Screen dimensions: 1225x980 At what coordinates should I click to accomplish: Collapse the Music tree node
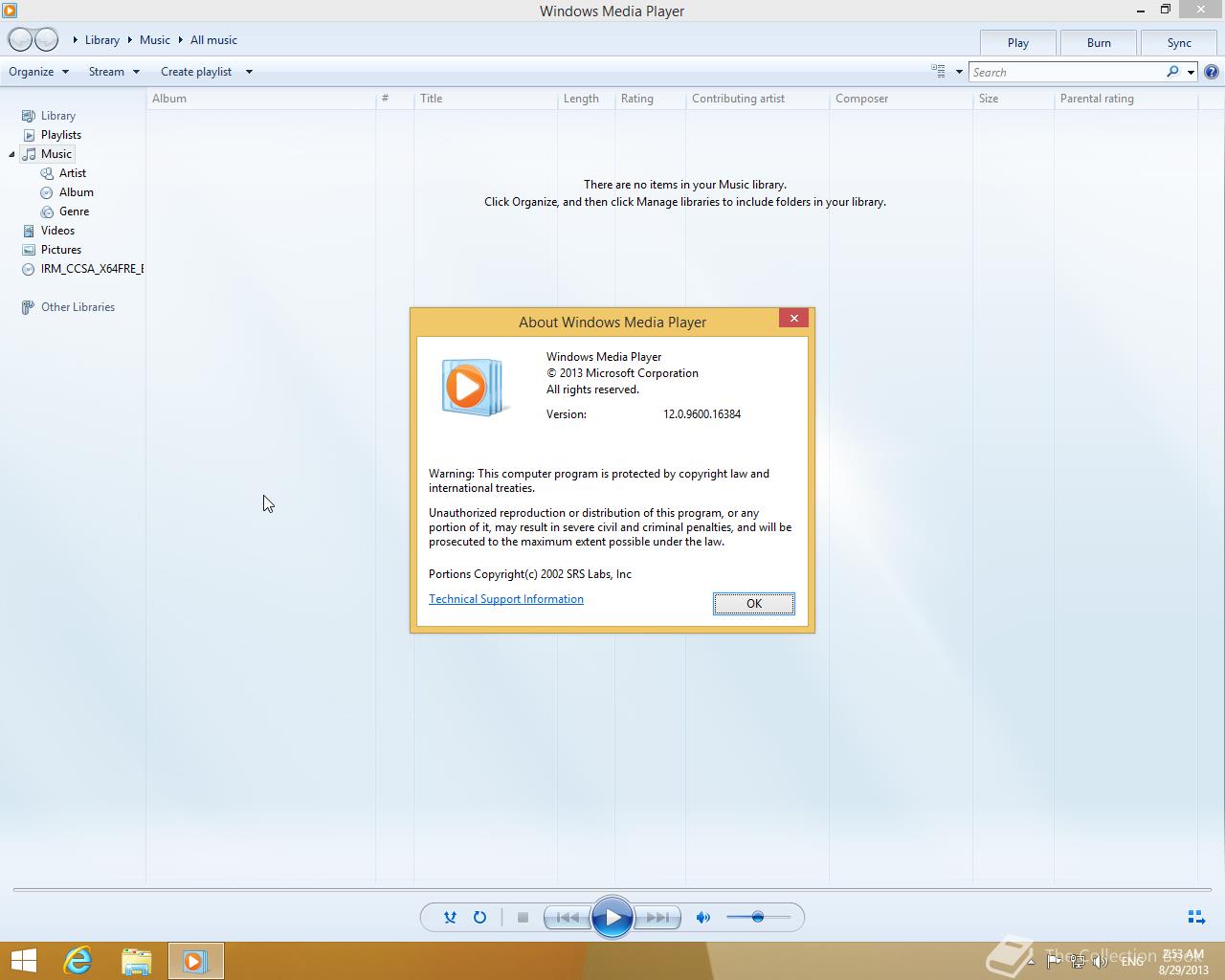click(11, 154)
